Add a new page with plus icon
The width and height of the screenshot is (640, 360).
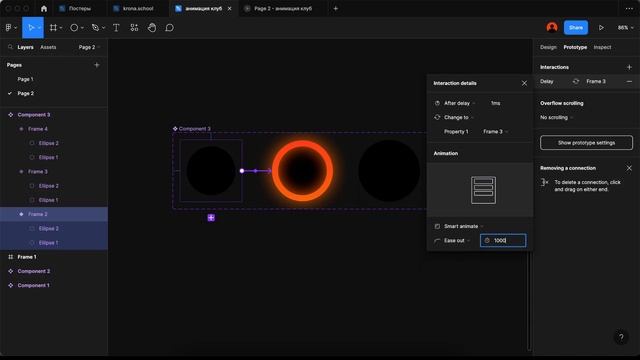pos(97,65)
